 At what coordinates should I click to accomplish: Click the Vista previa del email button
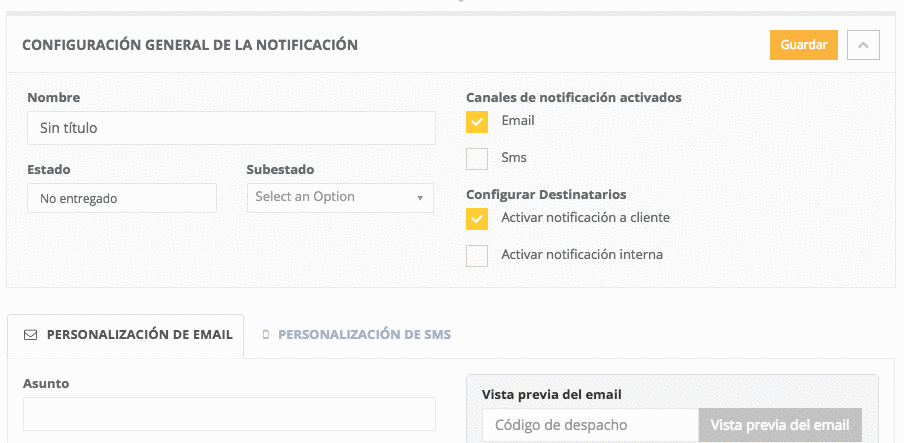[780, 425]
